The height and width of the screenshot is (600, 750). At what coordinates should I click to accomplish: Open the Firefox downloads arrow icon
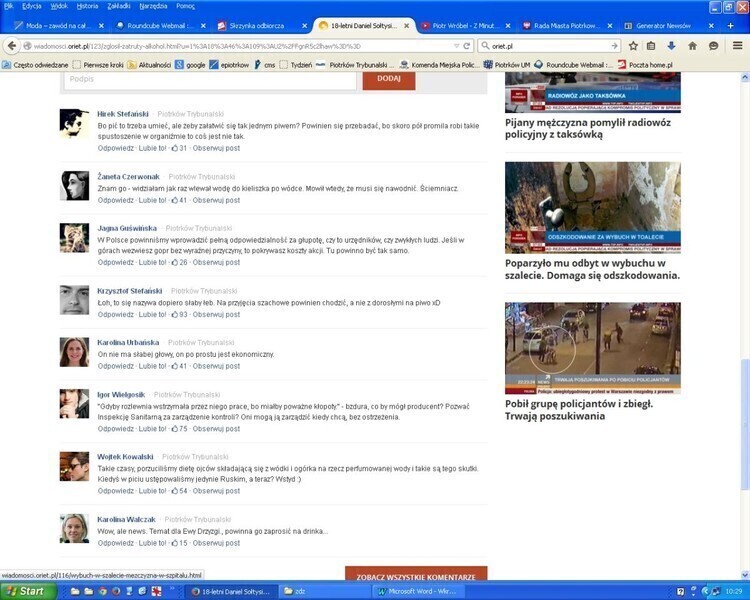[x=671, y=45]
